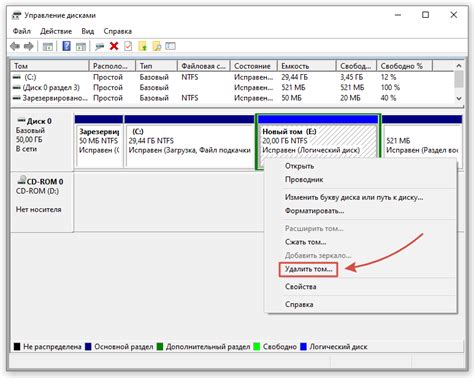The width and height of the screenshot is (474, 378).
Task: Select the Зарезервировано... volume row
Action: pyautogui.click(x=232, y=98)
